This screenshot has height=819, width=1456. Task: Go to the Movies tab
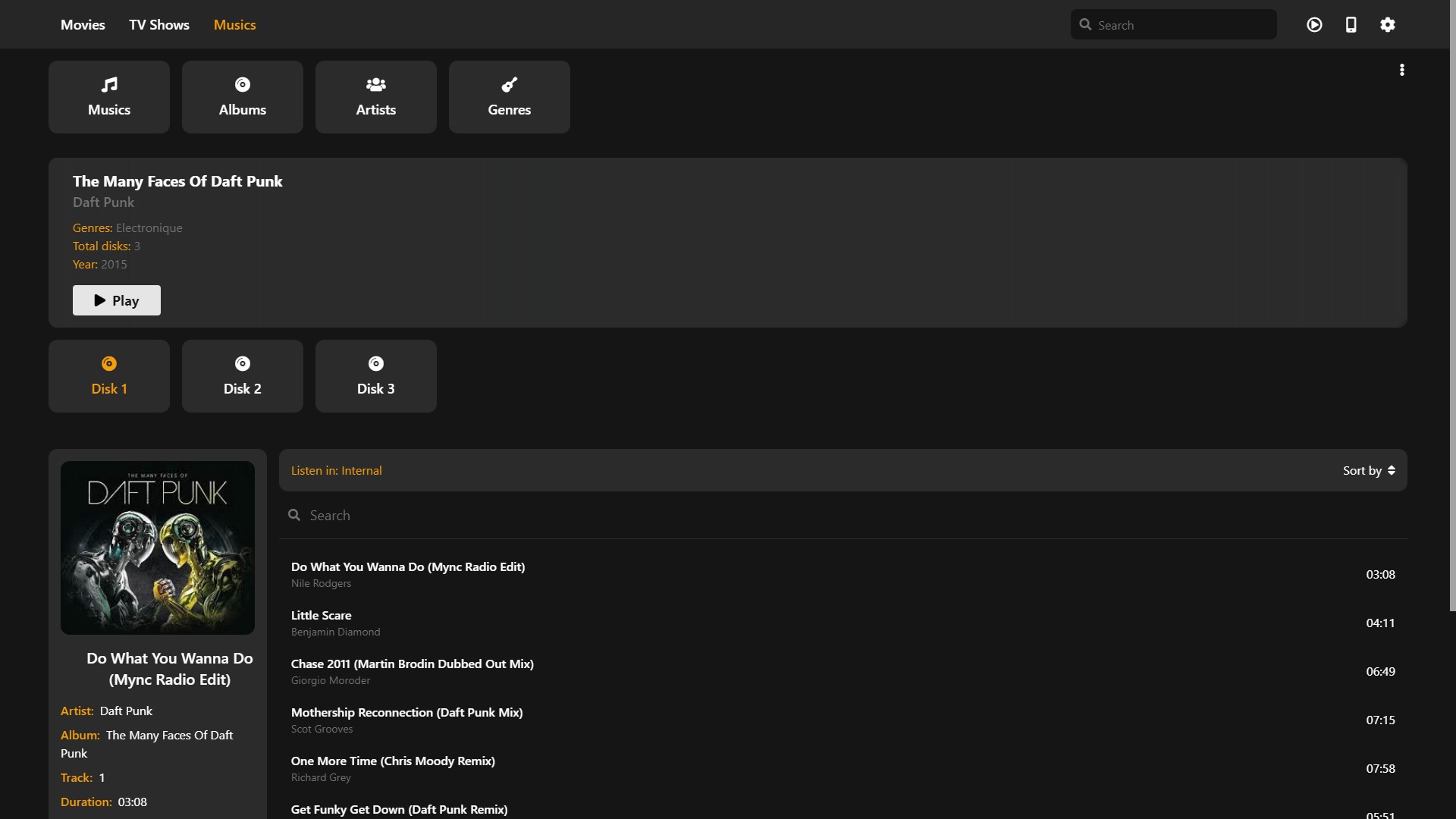[83, 25]
